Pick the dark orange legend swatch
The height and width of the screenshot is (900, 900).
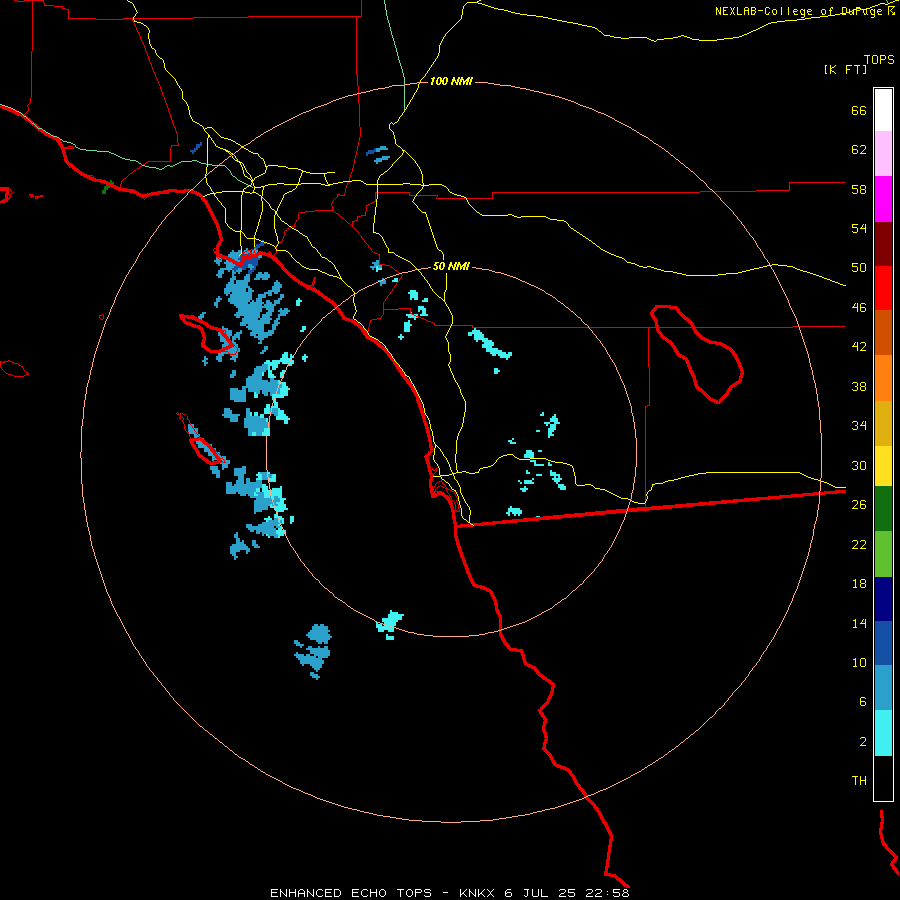[883, 332]
